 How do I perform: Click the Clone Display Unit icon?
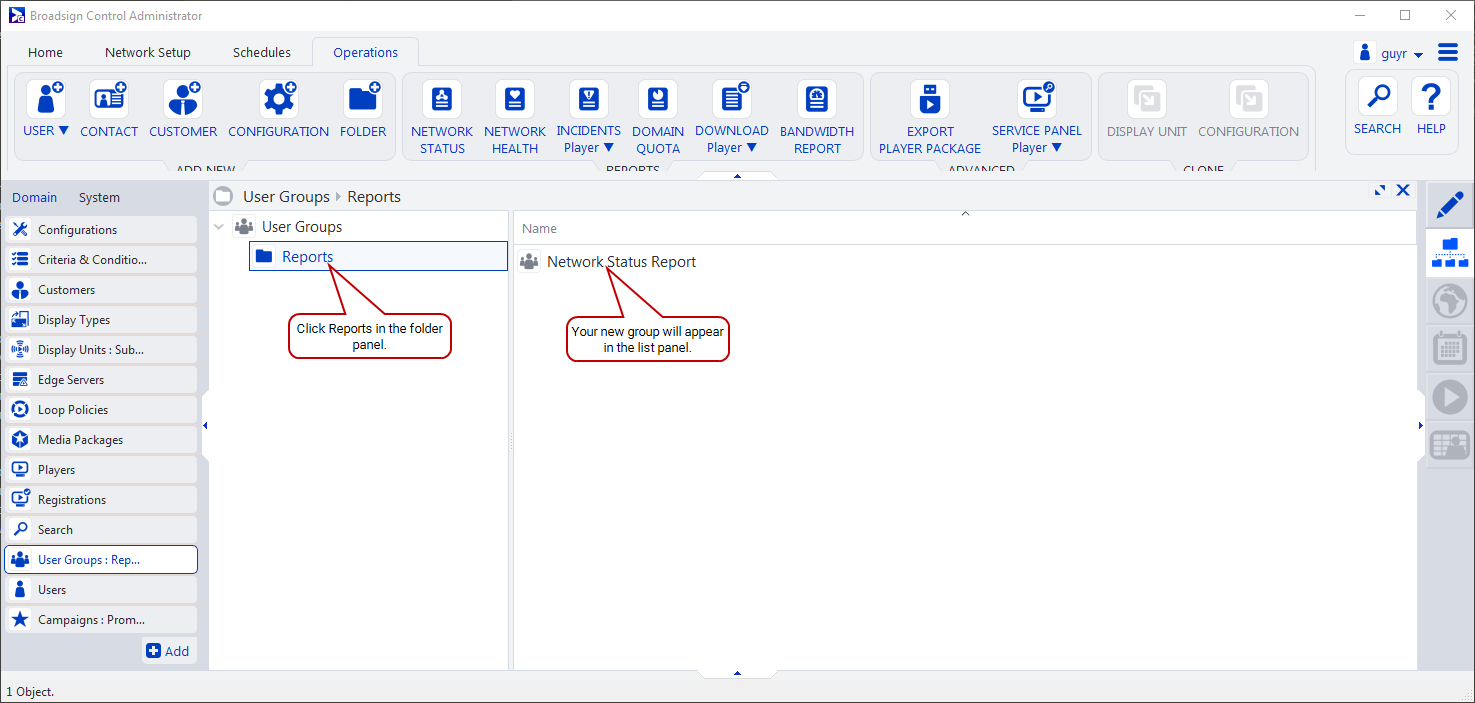point(1147,100)
